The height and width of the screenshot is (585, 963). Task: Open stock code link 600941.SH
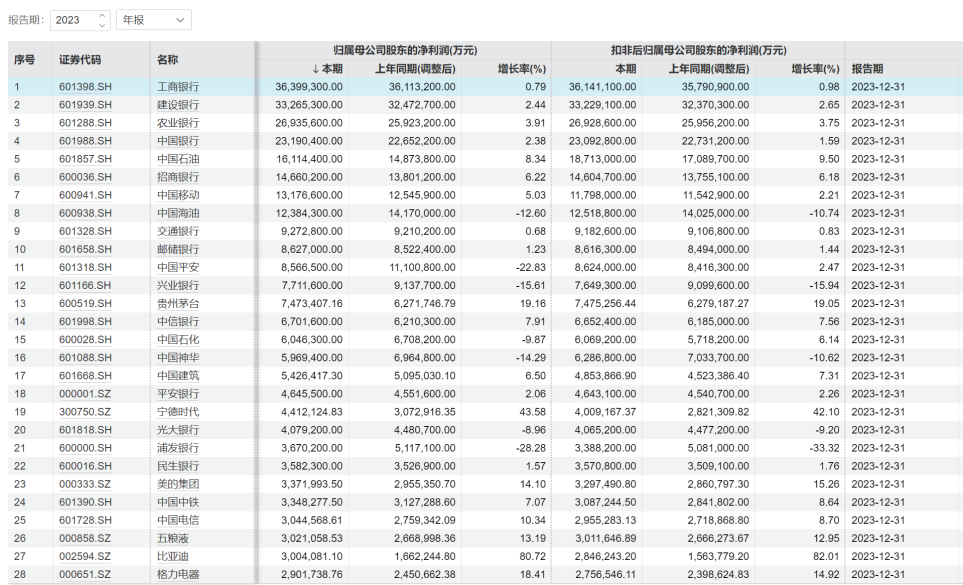(85, 195)
